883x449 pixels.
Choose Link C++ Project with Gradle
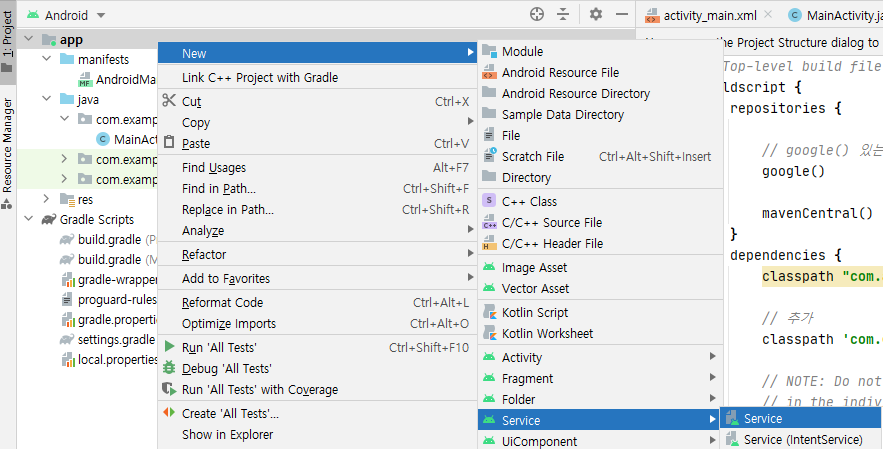[x=318, y=78]
